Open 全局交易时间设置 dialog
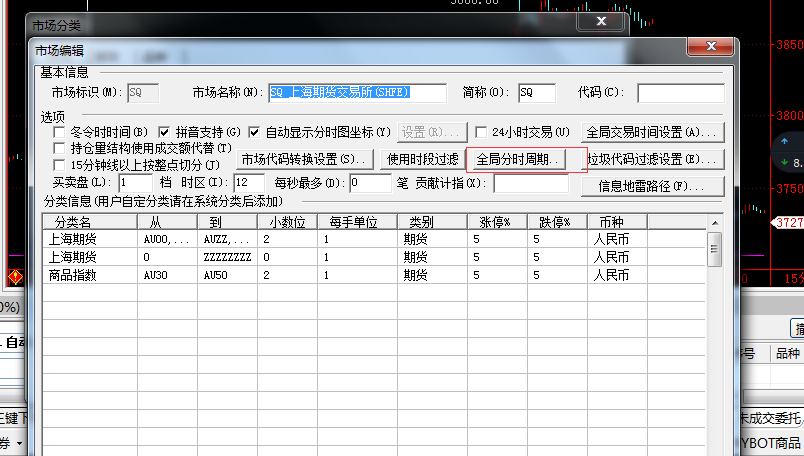 tap(652, 132)
